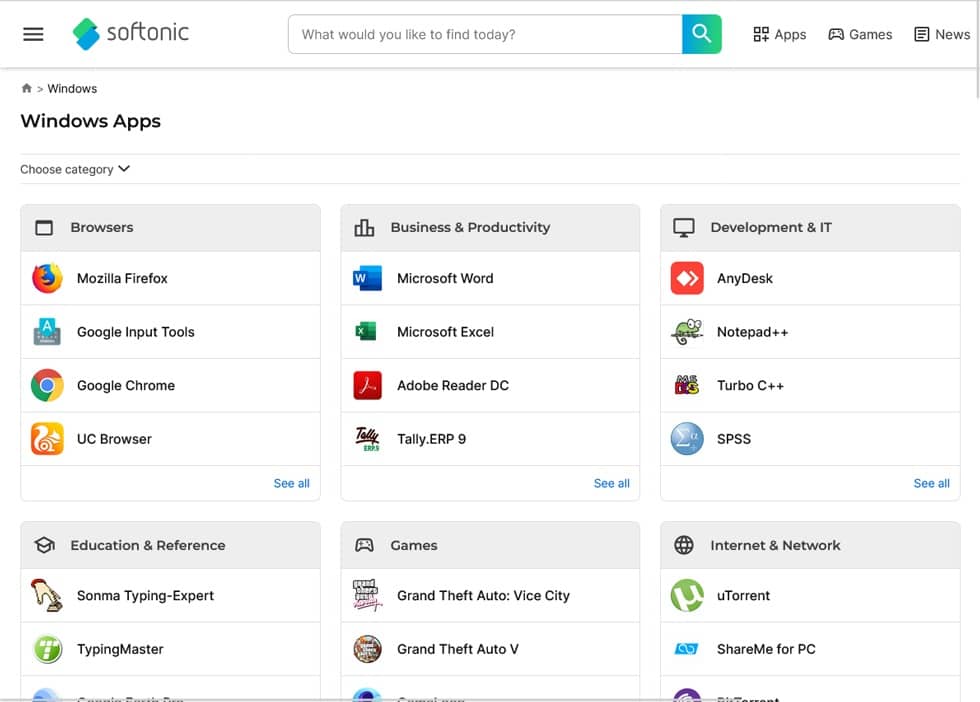
Task: Click the Business & Productivity chart icon
Action: pos(364,228)
